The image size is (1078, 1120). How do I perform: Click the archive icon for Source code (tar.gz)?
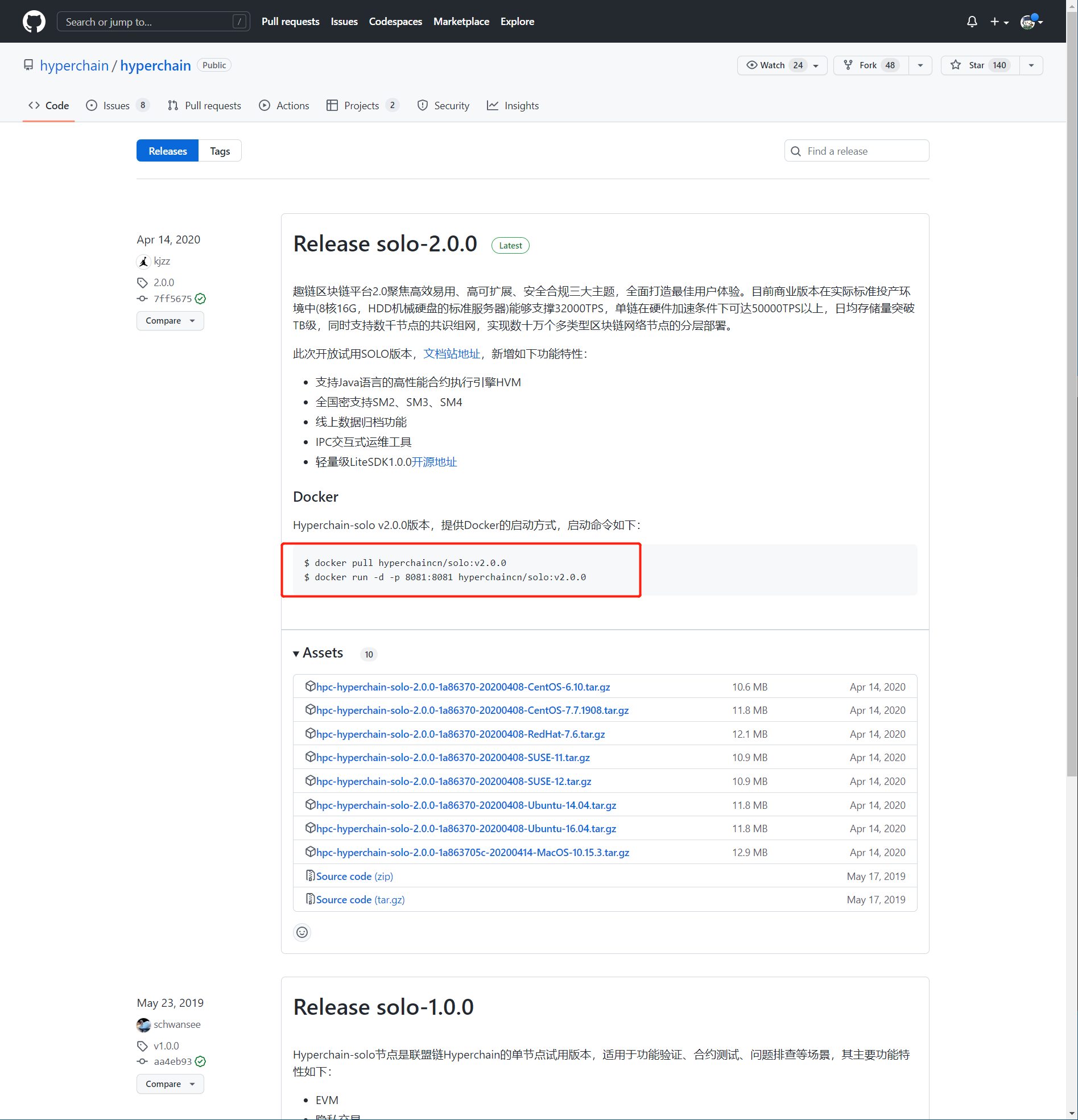click(311, 899)
